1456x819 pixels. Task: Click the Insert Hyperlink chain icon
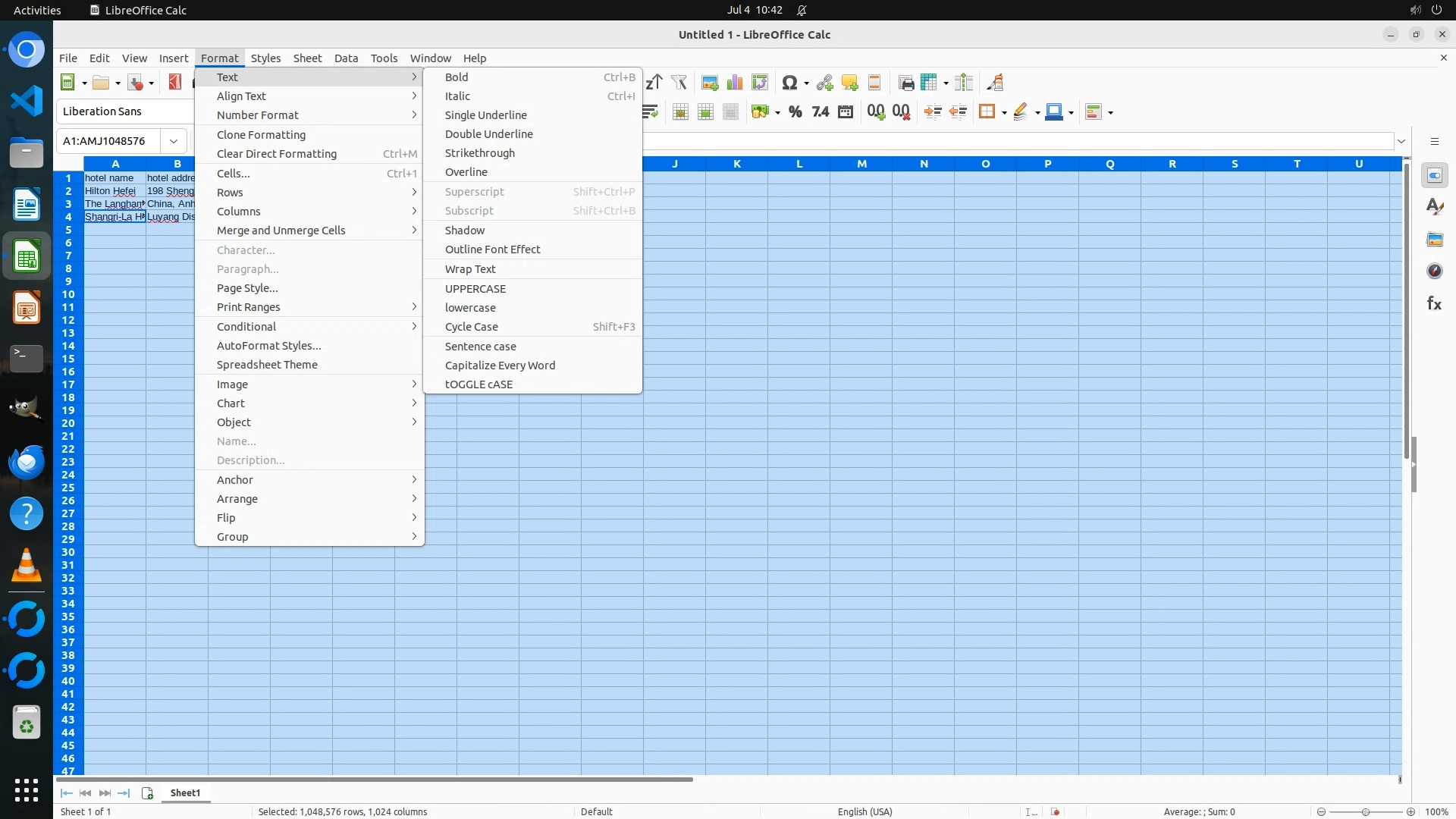[x=824, y=83]
